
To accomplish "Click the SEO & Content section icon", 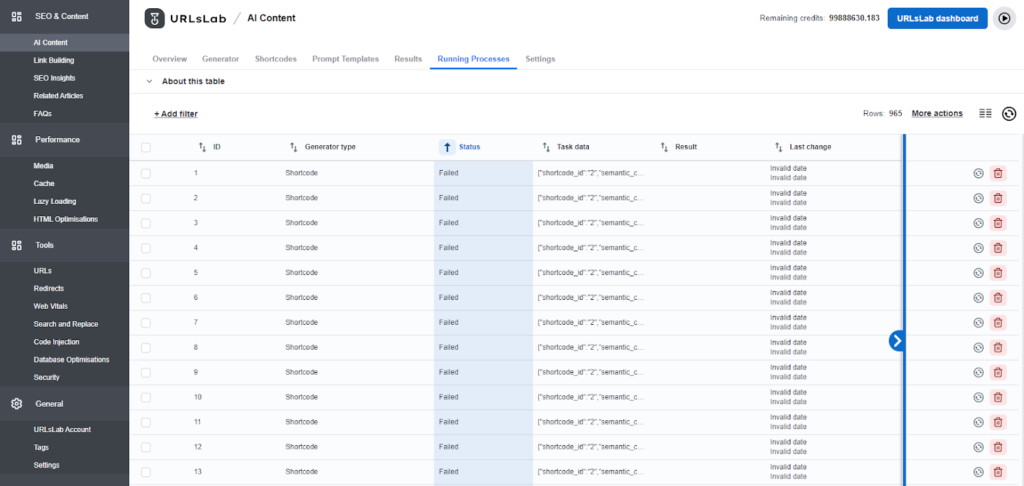I will 17,16.
